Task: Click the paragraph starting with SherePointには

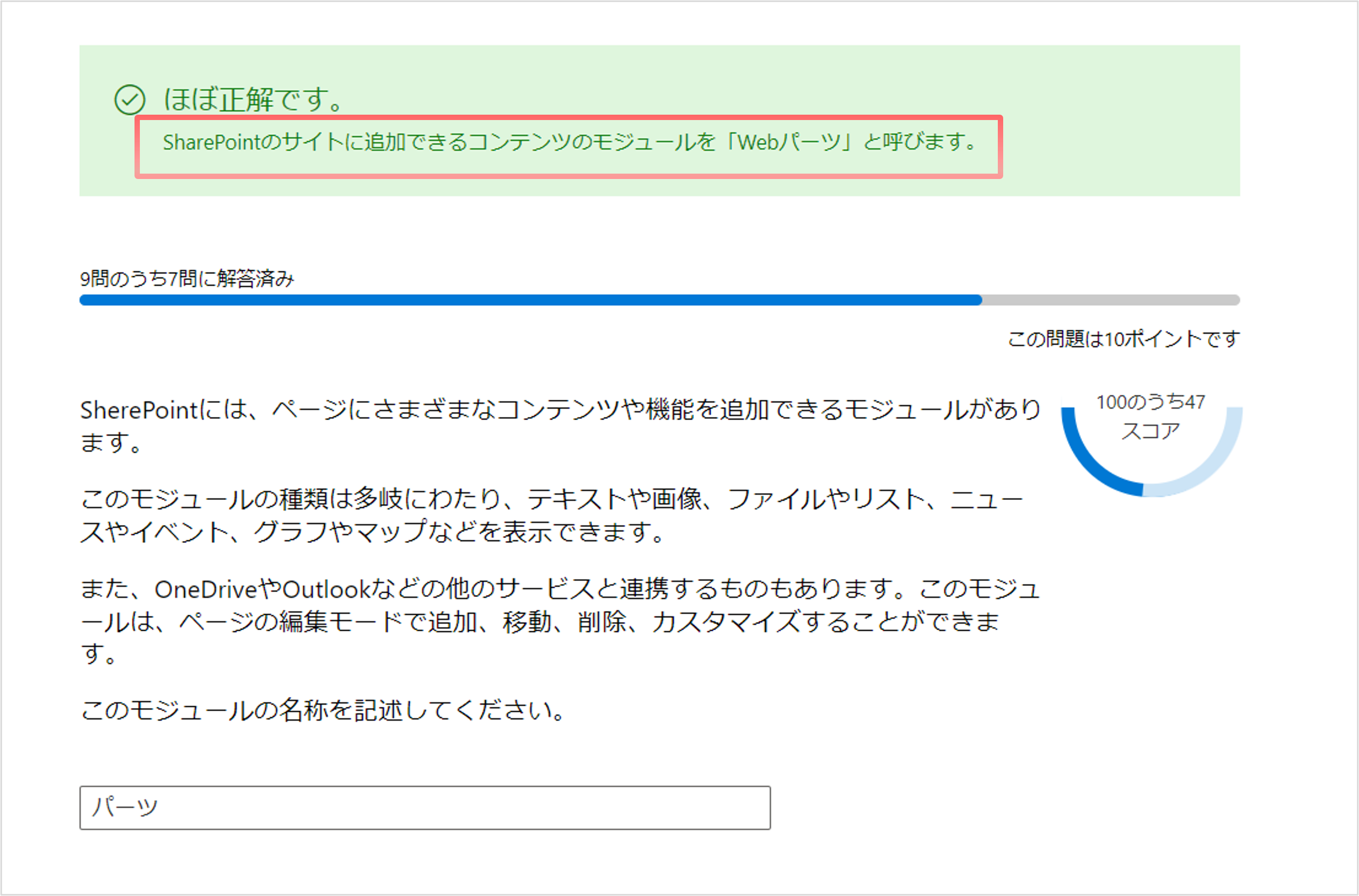Action: click(560, 425)
